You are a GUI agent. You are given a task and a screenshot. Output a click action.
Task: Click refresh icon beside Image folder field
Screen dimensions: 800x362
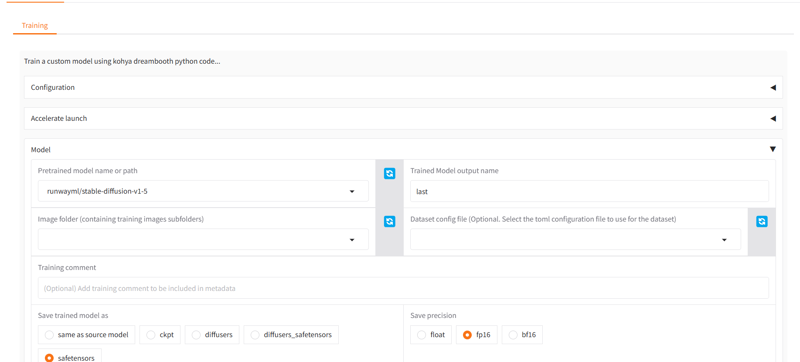(x=389, y=221)
